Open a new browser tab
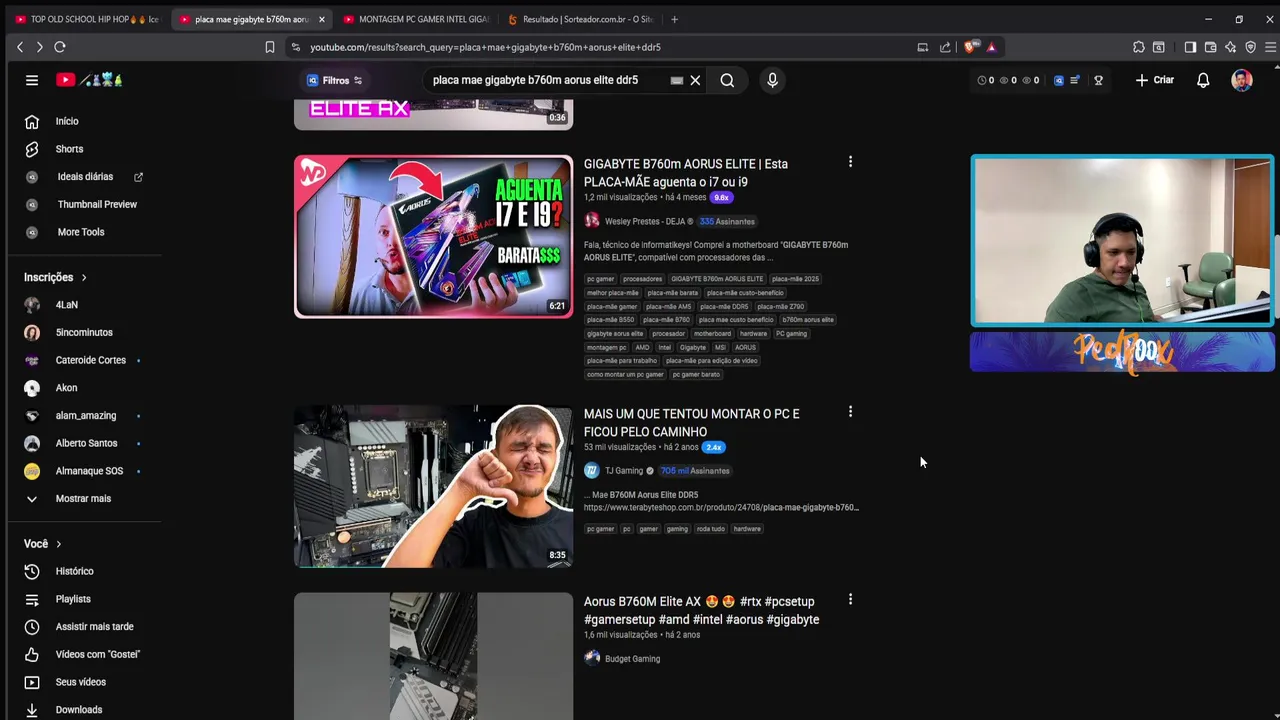The image size is (1280, 720). click(674, 19)
